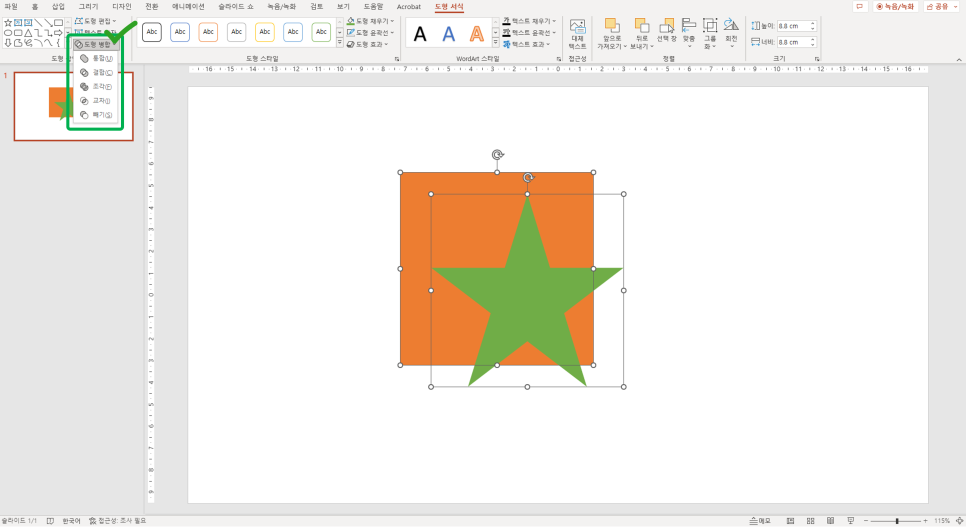Open the WordArt 스타일 dialog launcher
Screen dimensions: 966x527
559,59
